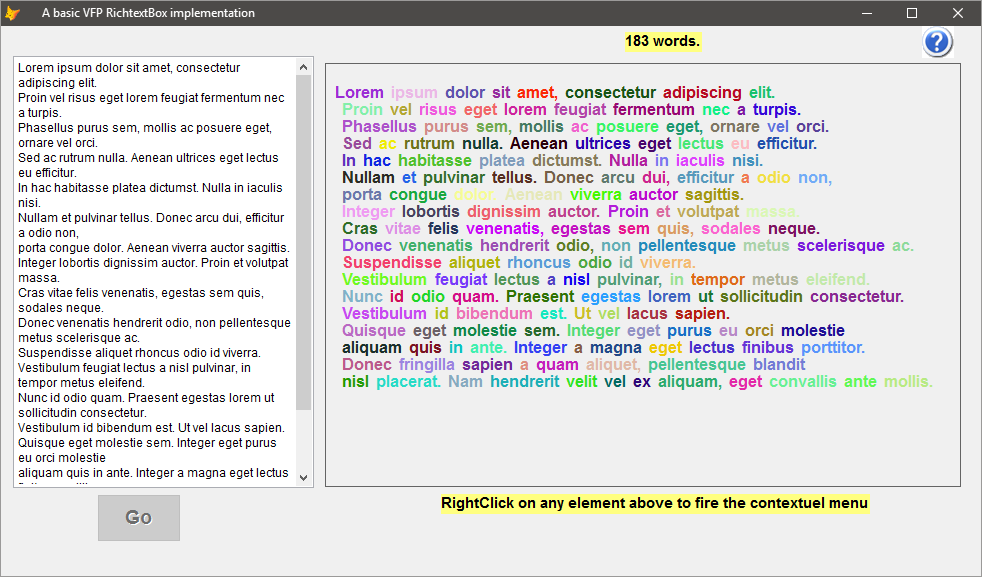The width and height of the screenshot is (982, 577).
Task: Click the red word Suspendisse
Action: 388,262
